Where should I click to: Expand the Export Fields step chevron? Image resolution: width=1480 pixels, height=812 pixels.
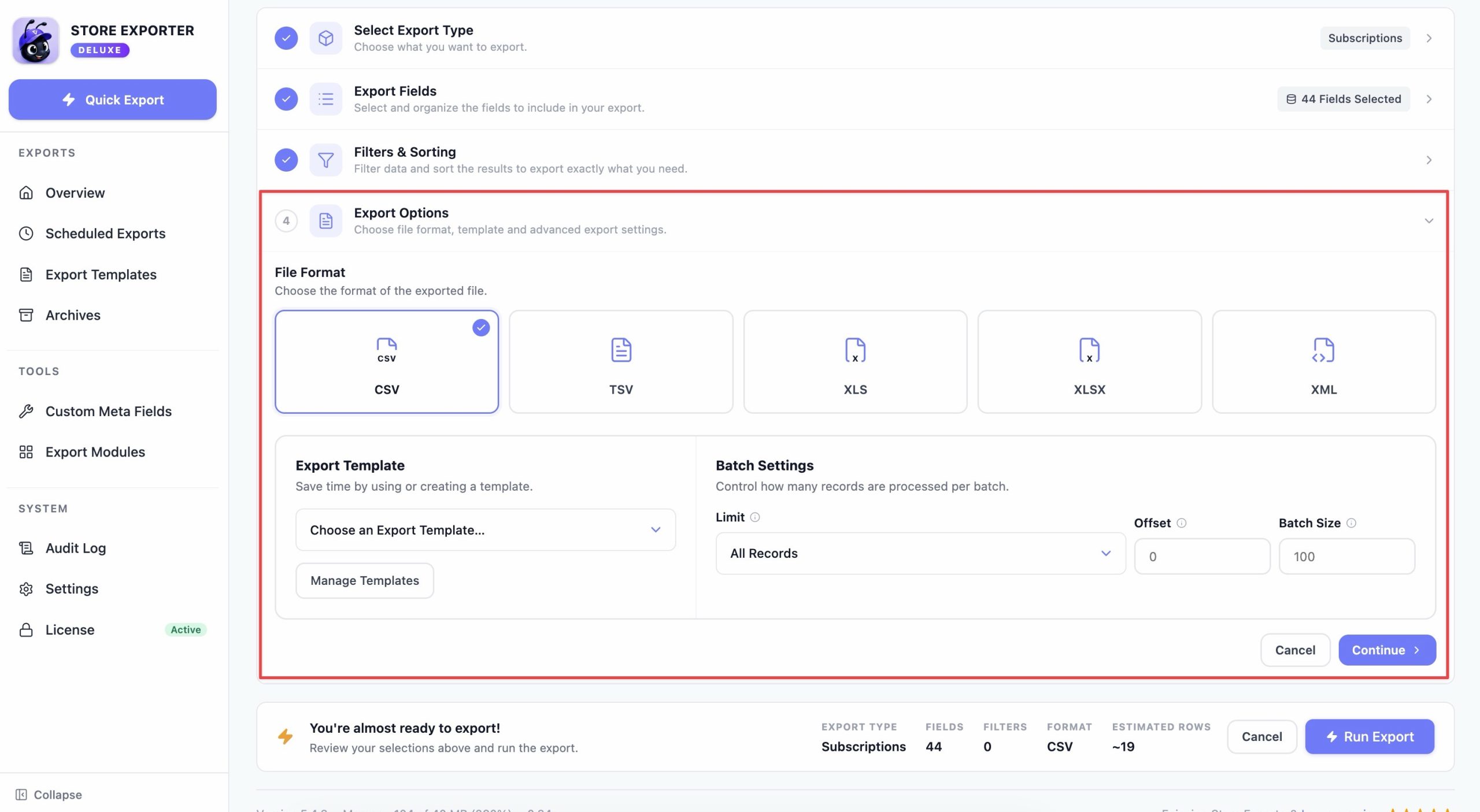1429,99
